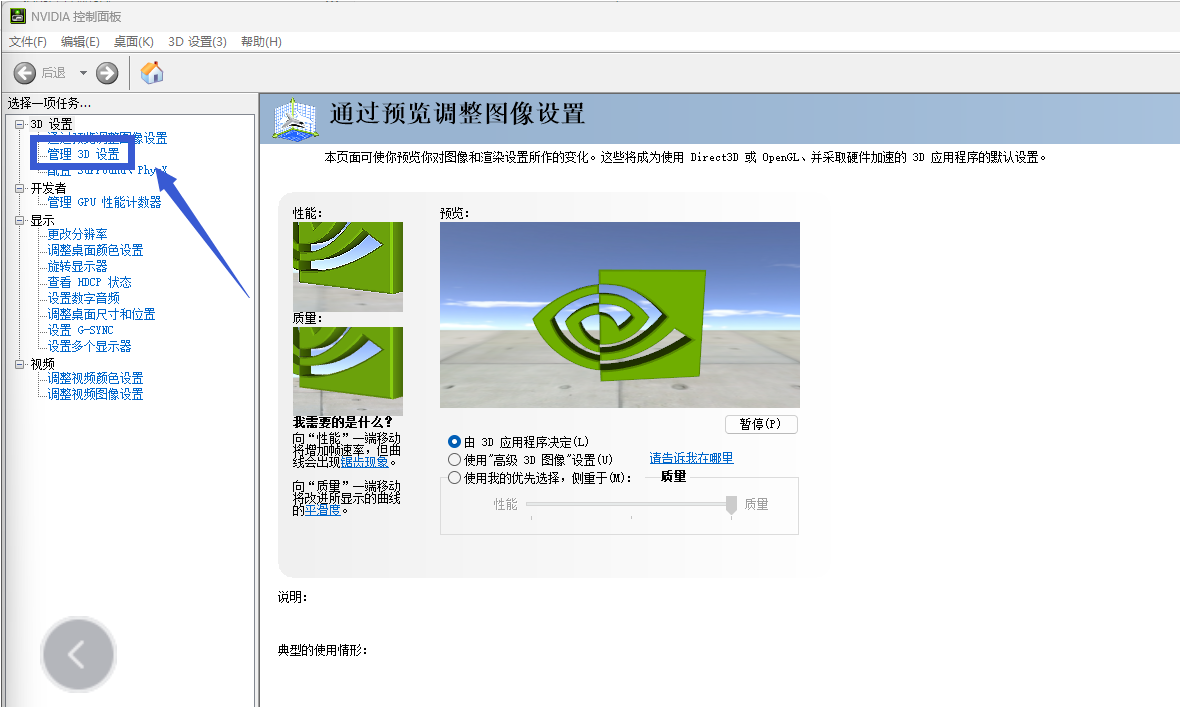Open 调整视频颜色设置 page
1180x707 pixels.
[x=96, y=379]
